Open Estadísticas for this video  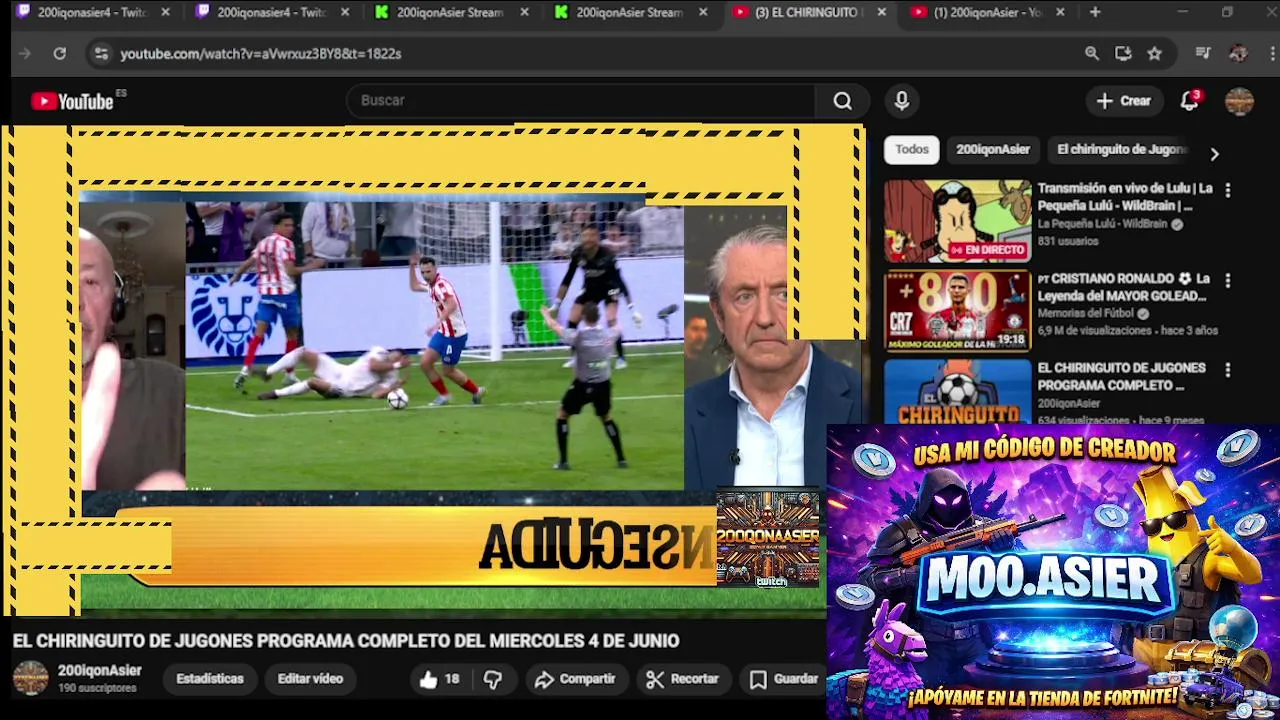(x=210, y=679)
